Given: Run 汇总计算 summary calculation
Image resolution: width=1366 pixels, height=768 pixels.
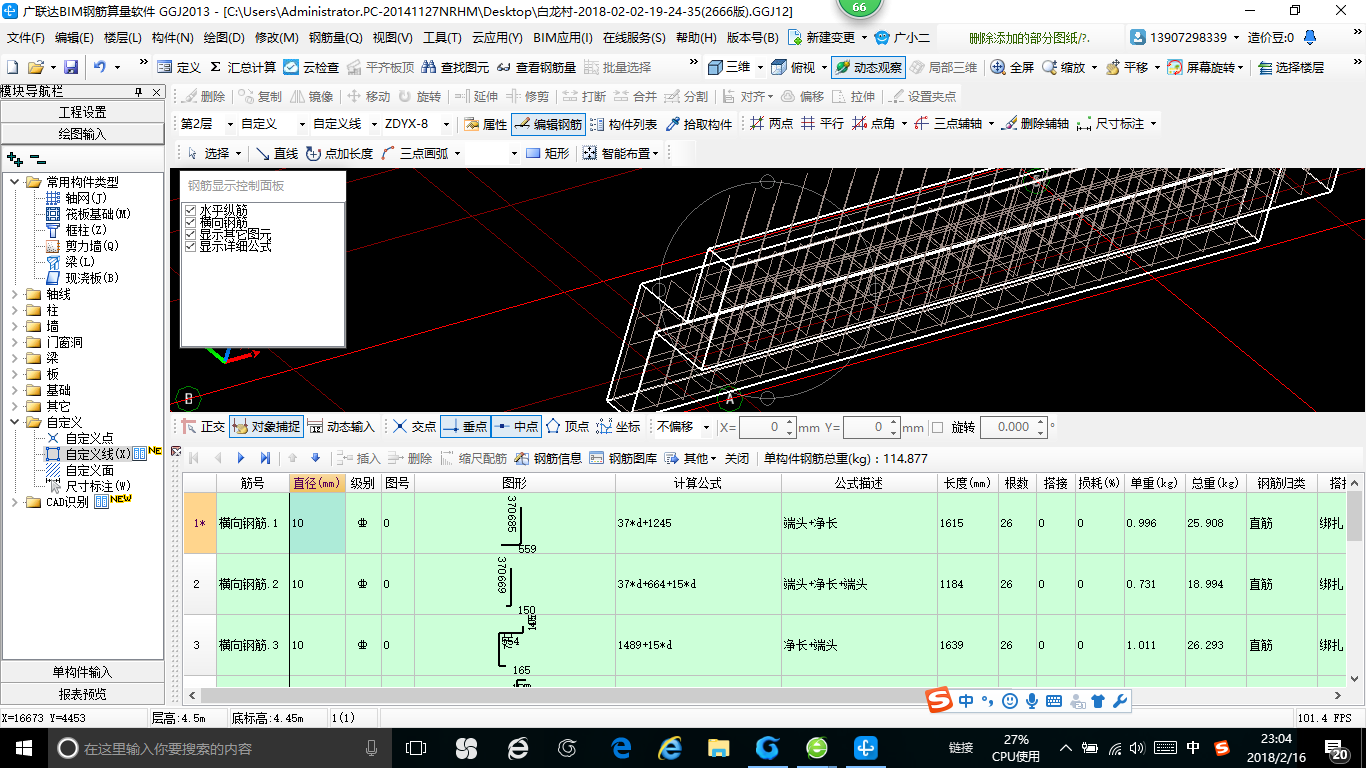Looking at the screenshot, I should click(243, 67).
